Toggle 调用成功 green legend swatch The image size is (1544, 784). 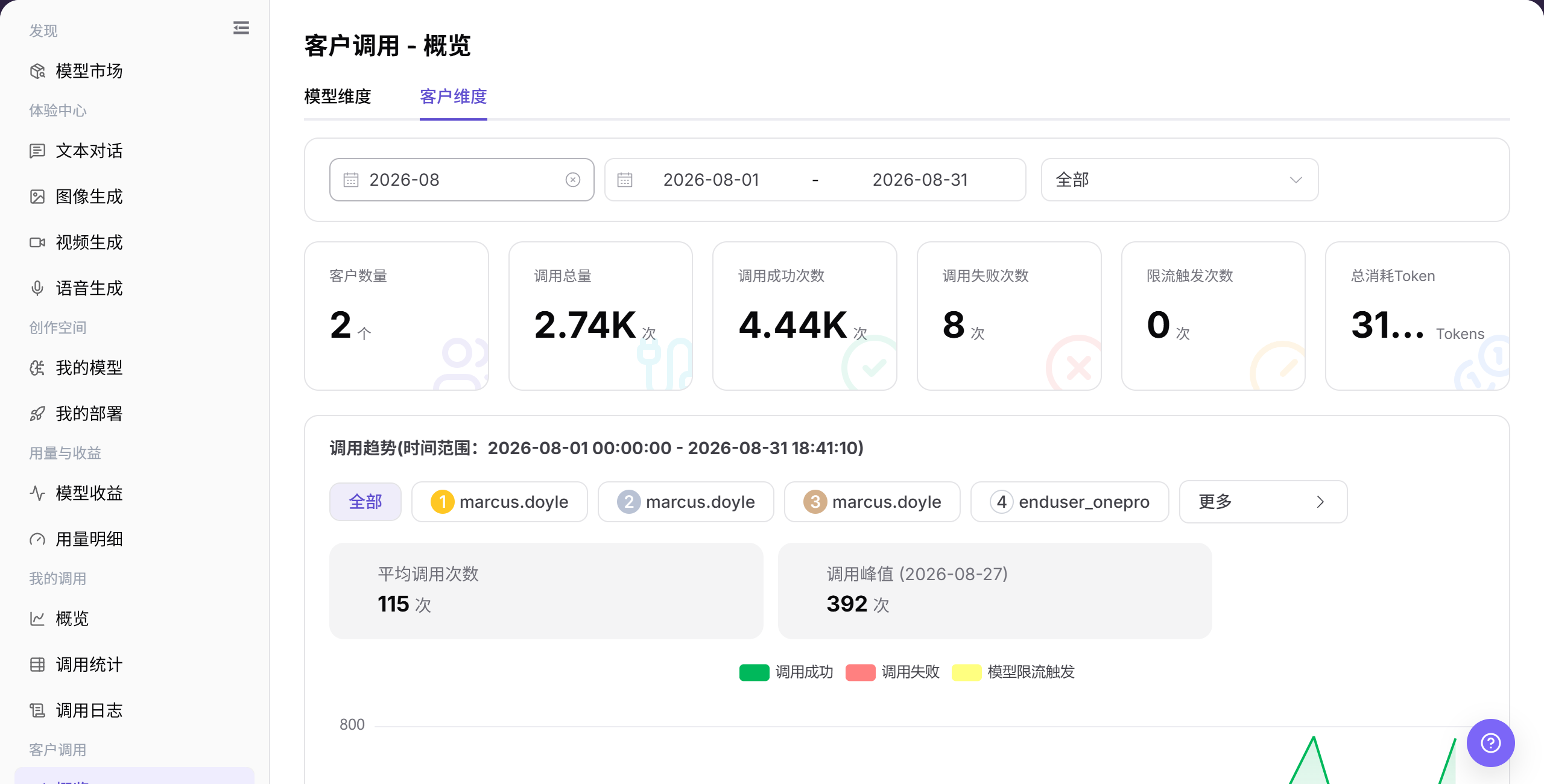754,672
